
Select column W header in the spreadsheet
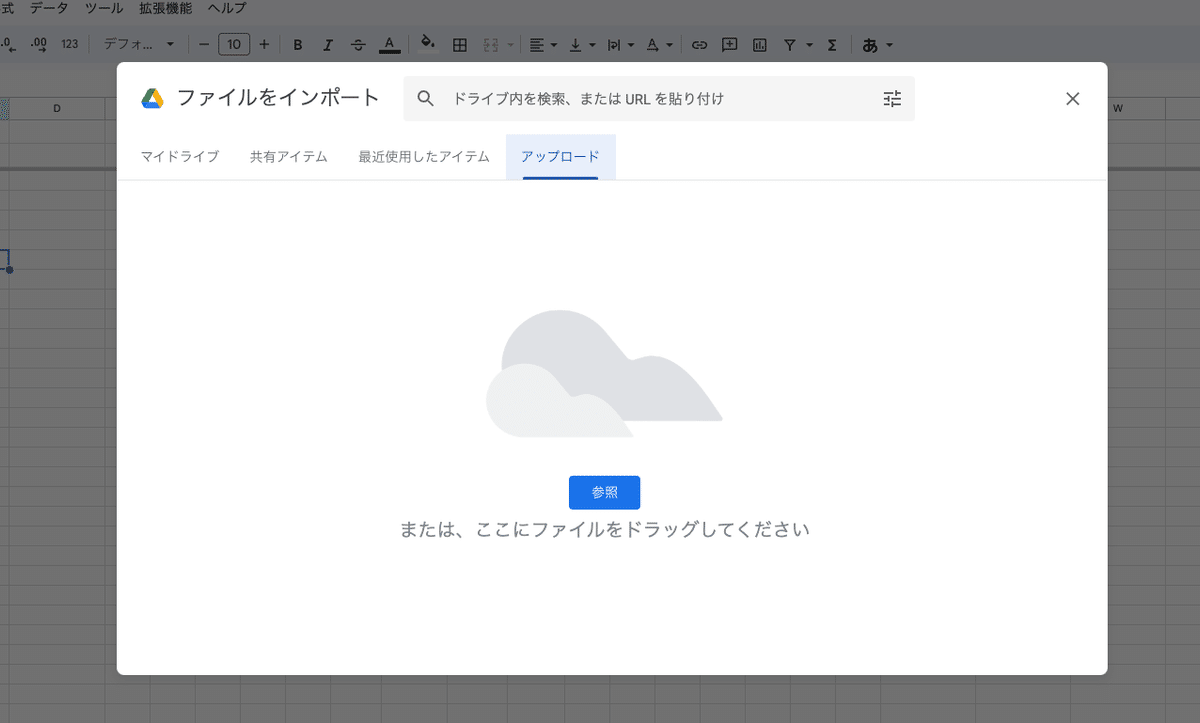(1118, 108)
